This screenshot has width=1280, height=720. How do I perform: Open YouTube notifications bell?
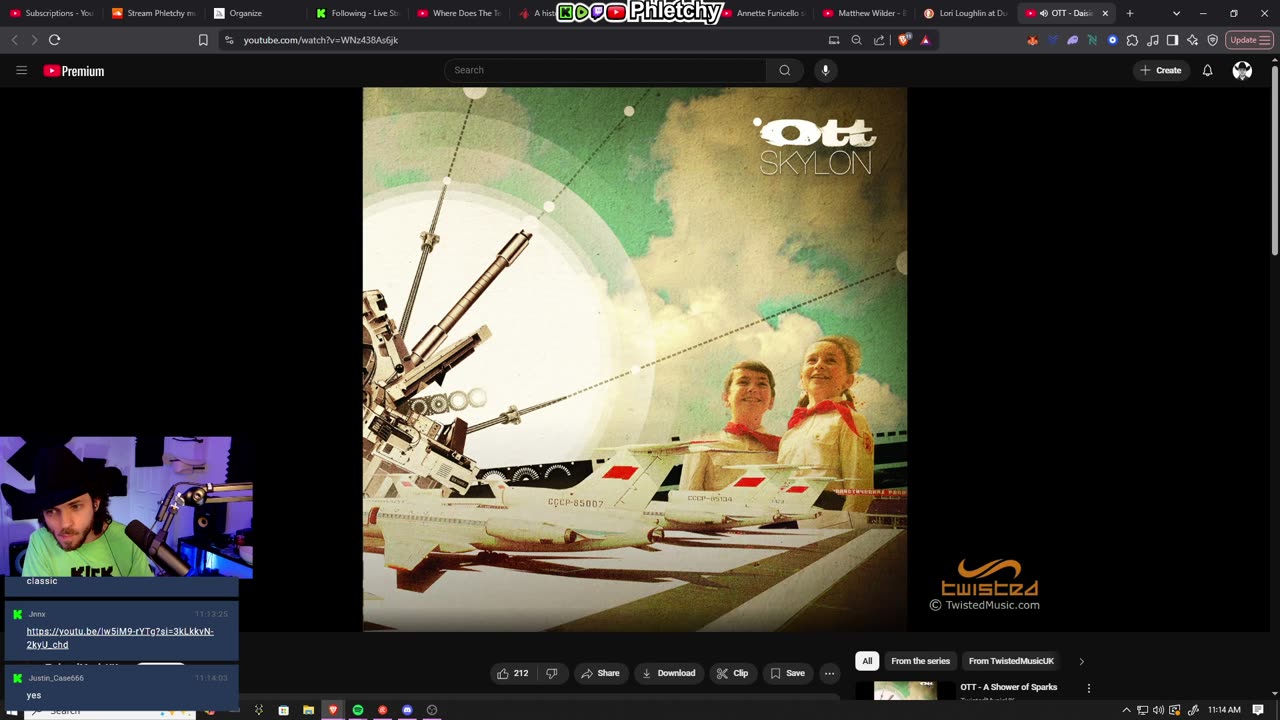(x=1207, y=70)
